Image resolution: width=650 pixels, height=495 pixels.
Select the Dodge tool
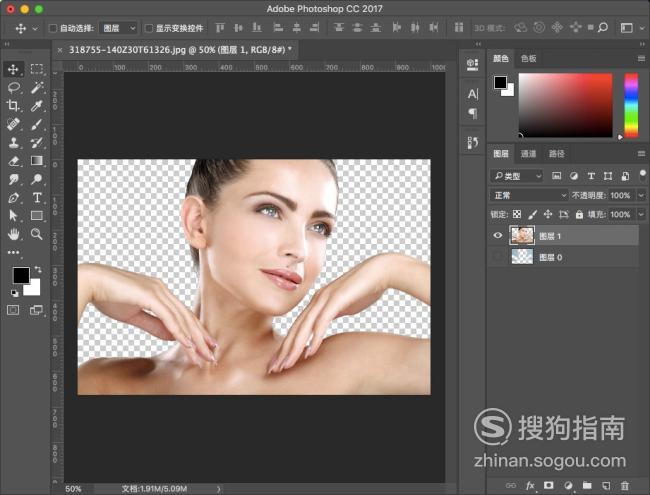[36, 179]
